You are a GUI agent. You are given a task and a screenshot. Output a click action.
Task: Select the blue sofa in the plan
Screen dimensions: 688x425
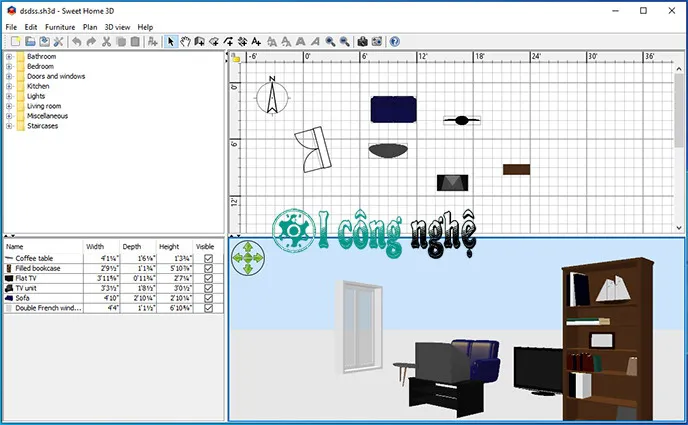[x=393, y=109]
